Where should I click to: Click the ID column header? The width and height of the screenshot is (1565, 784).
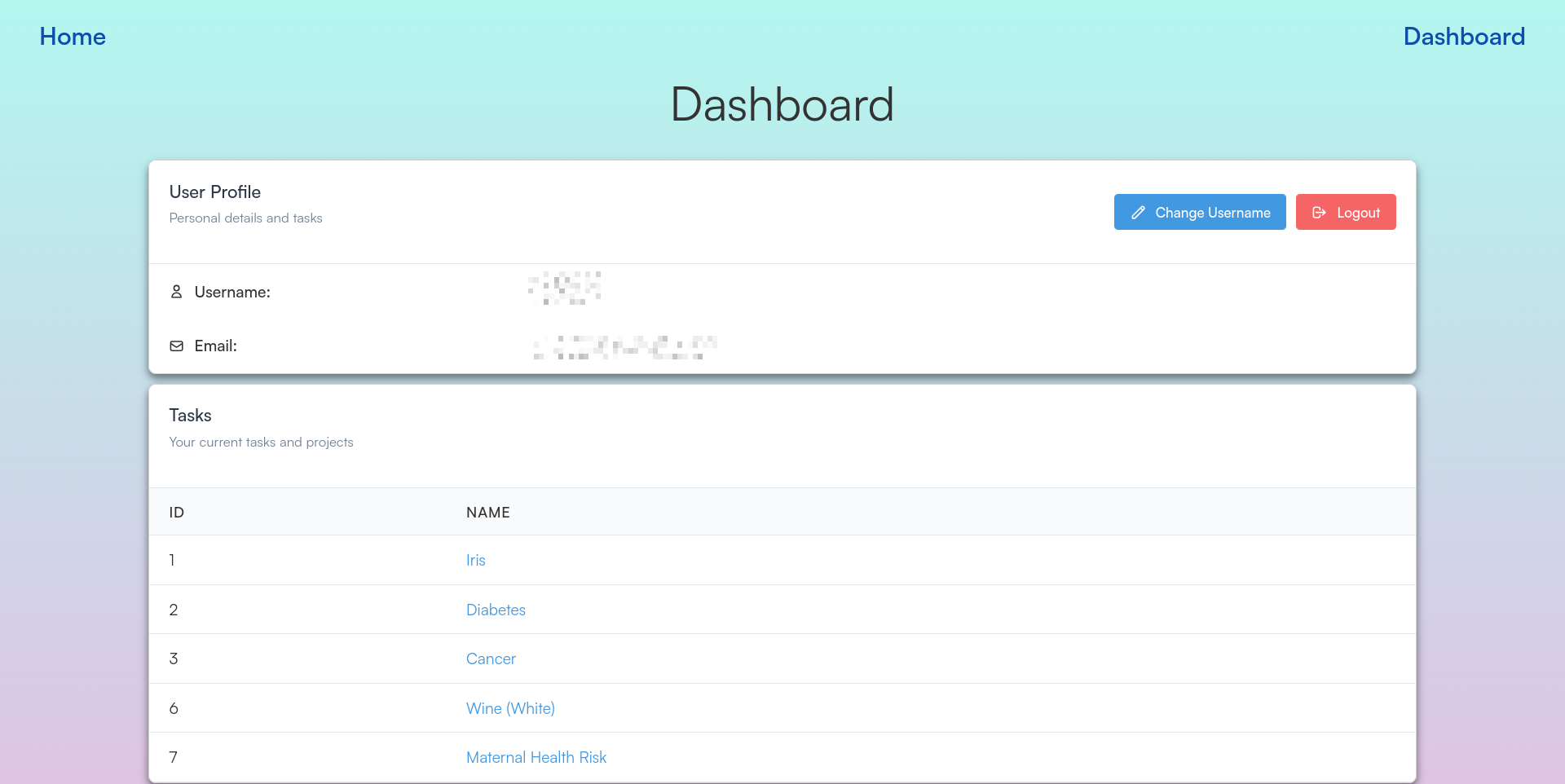[176, 512]
